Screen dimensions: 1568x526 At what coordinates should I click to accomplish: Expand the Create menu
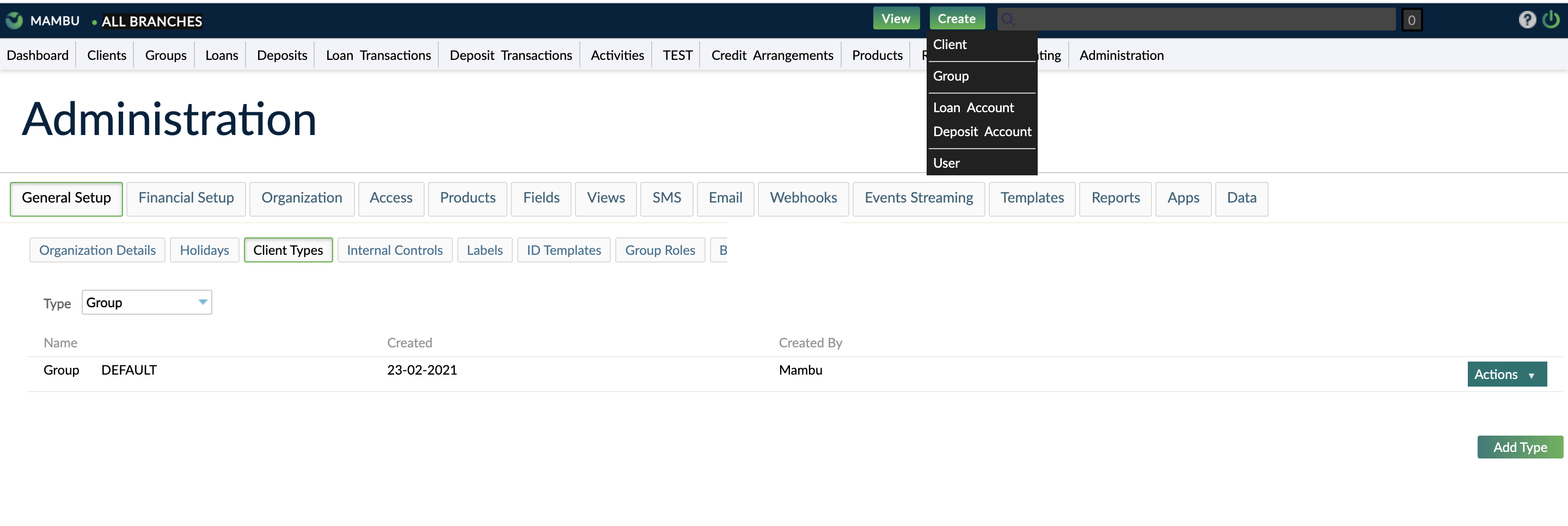[x=957, y=17]
